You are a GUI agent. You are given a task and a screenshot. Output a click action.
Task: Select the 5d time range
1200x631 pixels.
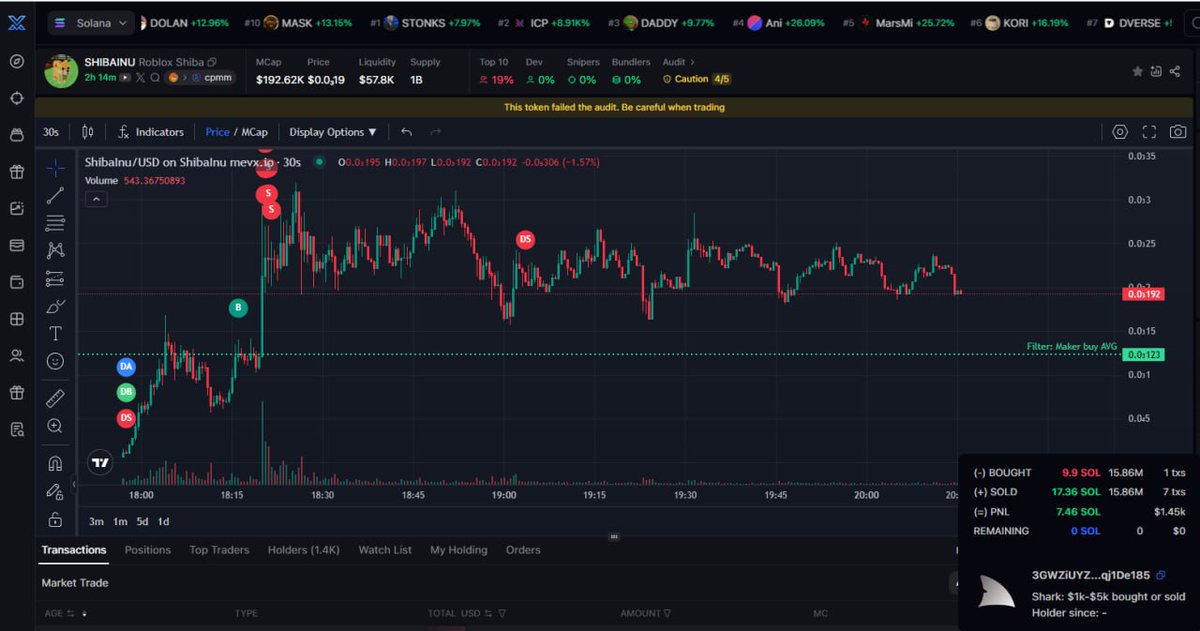pyautogui.click(x=142, y=521)
